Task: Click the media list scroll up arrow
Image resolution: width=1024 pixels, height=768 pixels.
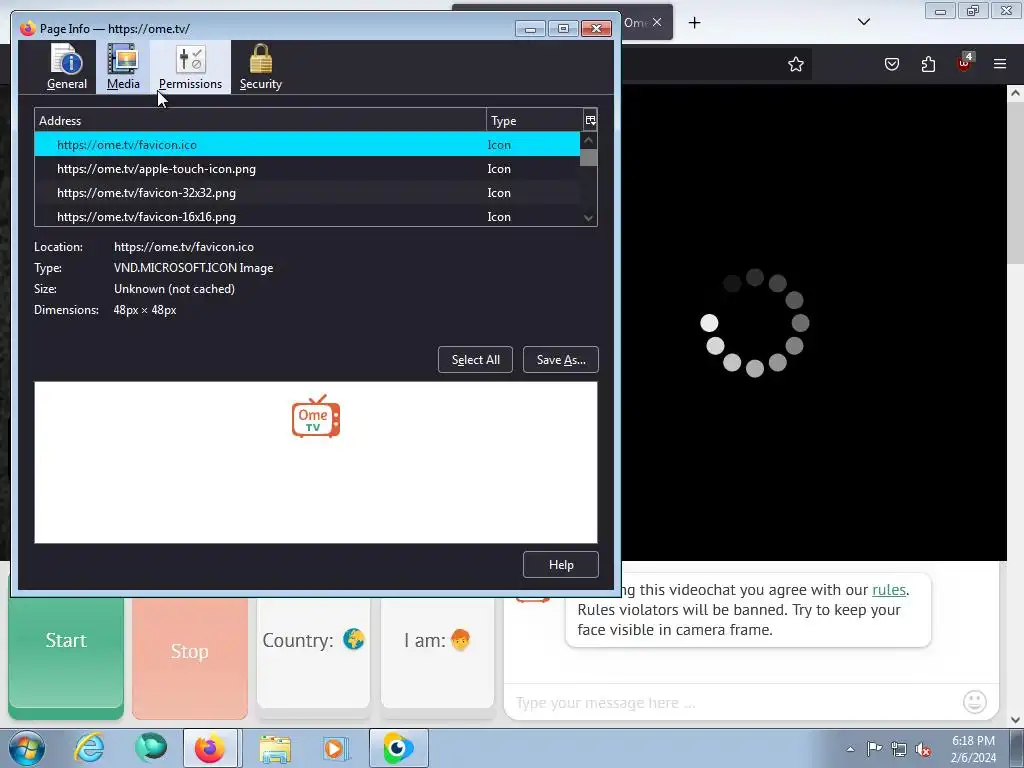Action: tap(588, 140)
